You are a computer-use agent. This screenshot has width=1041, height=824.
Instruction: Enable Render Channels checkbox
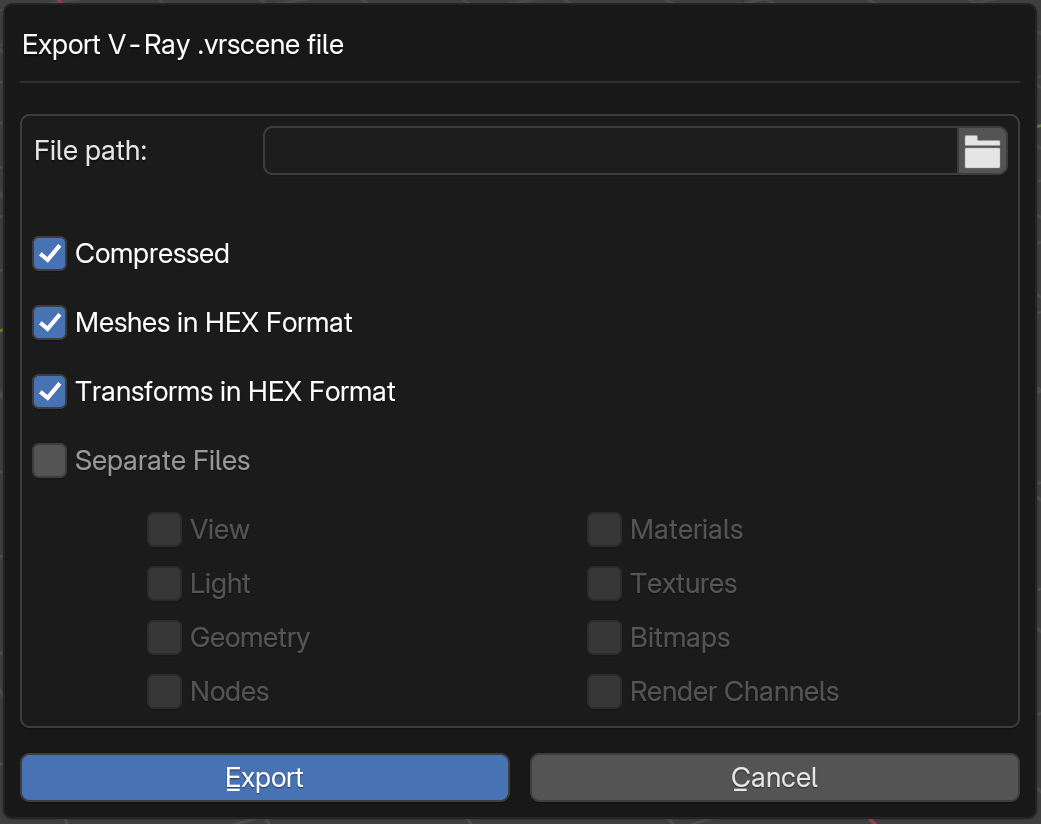pos(604,692)
